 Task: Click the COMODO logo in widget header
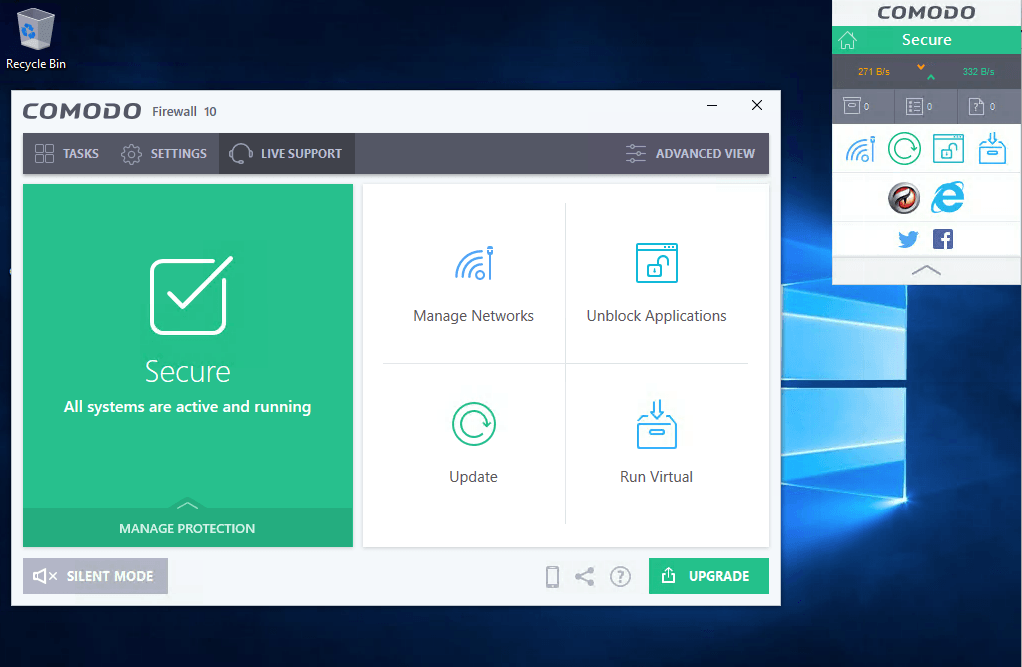coord(926,12)
